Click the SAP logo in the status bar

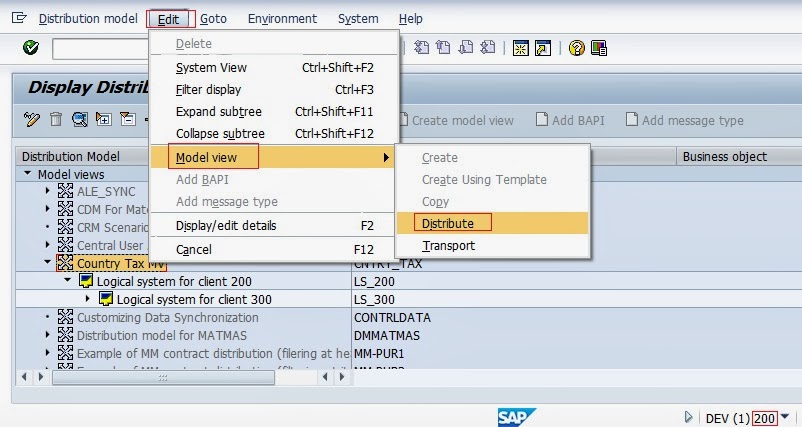(517, 417)
